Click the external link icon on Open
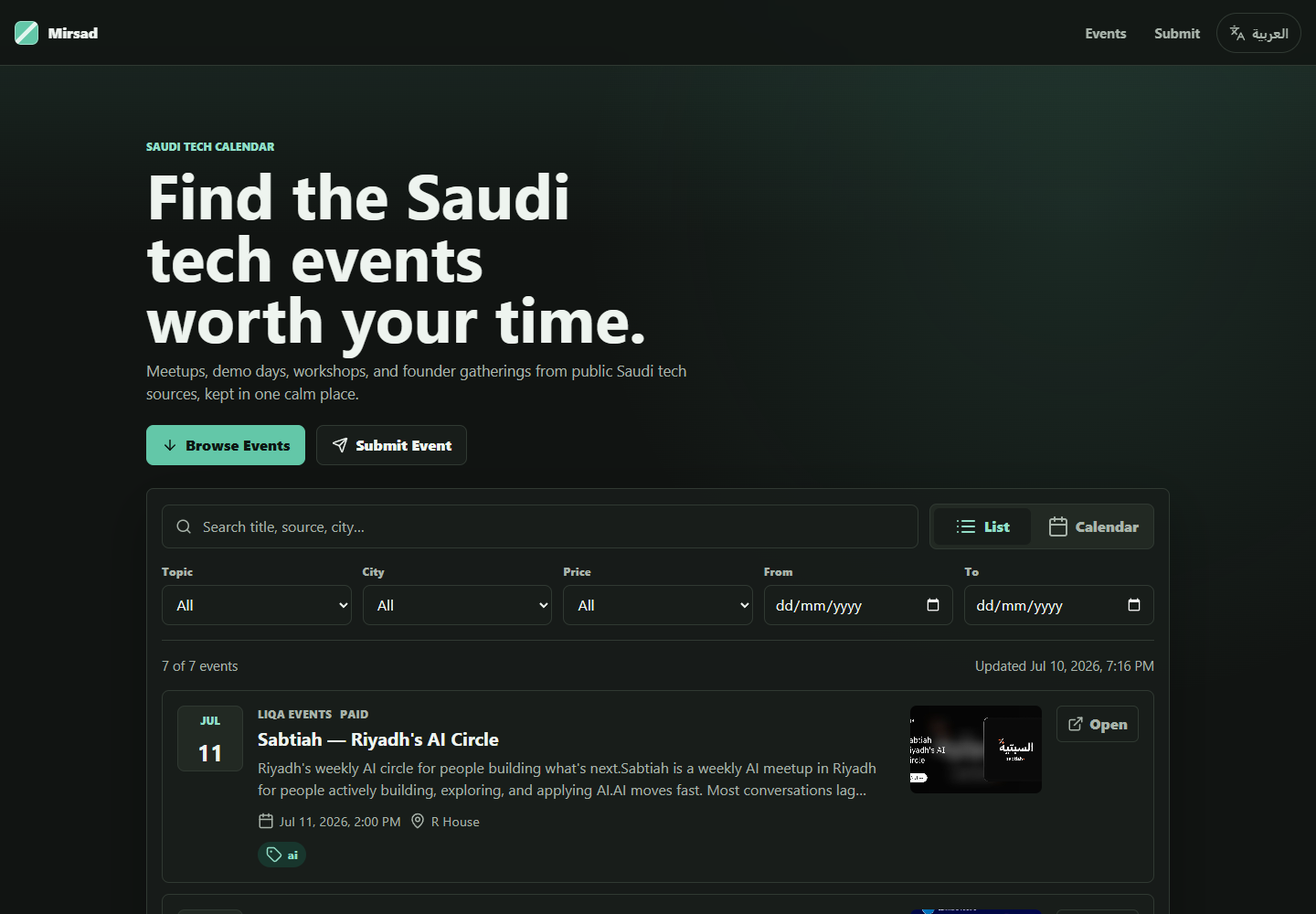 tap(1076, 724)
